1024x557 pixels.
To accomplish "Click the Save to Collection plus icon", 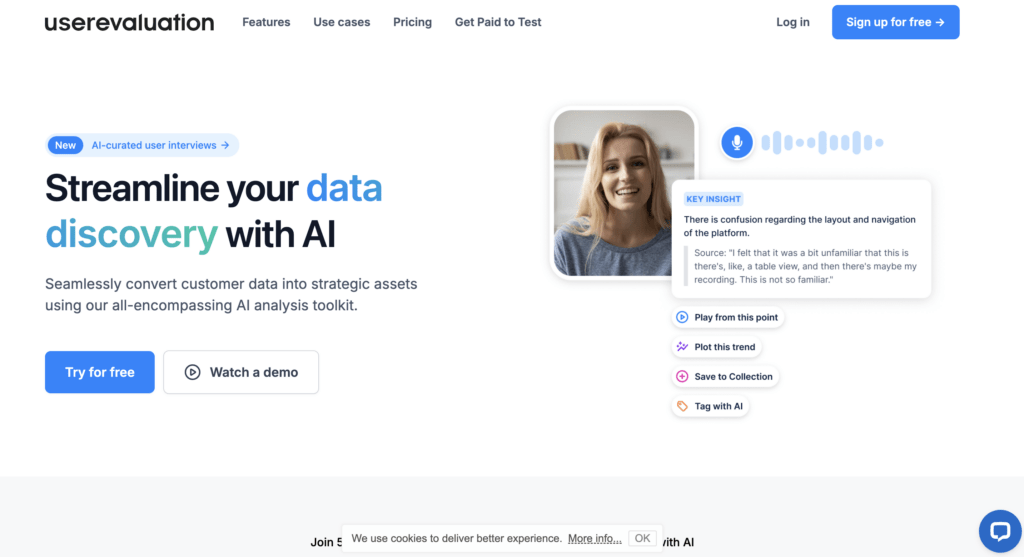I will [682, 377].
